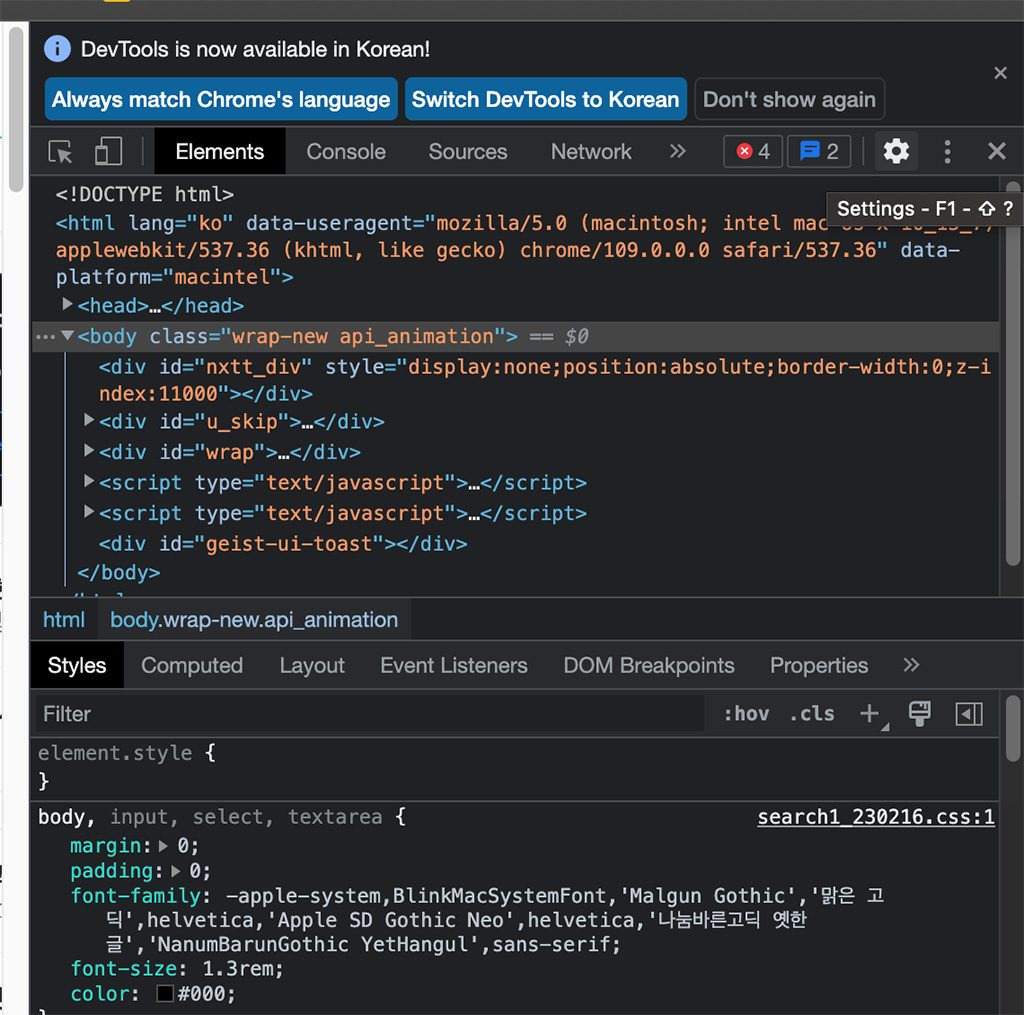Click body.wrap-new.api_animation breadcrumb
Viewport: 1024px width, 1015px height.
click(x=254, y=619)
